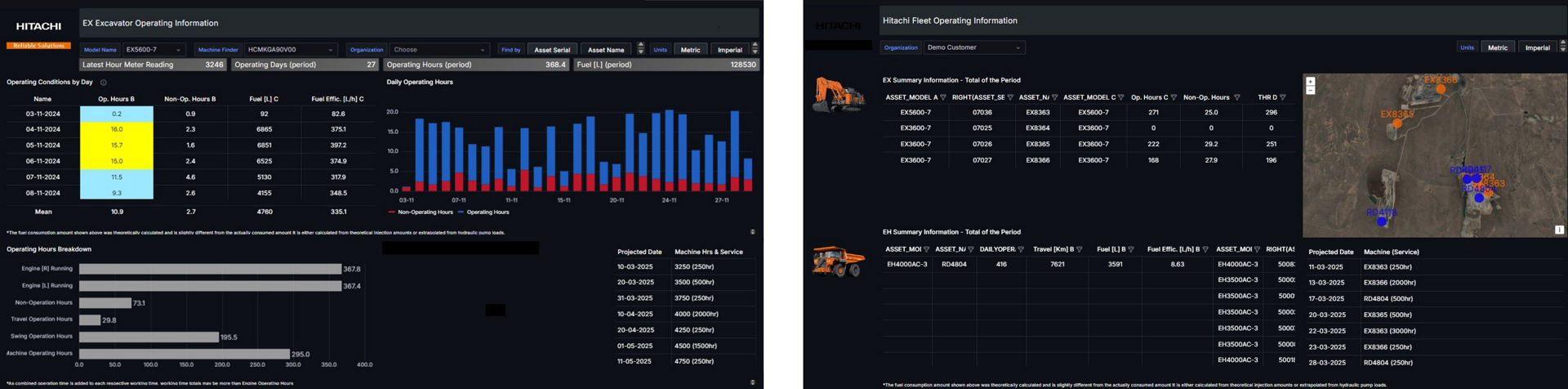1568x389 pixels.
Task: Click the Latest Hour Meter Reading value 3246
Action: tap(214, 65)
